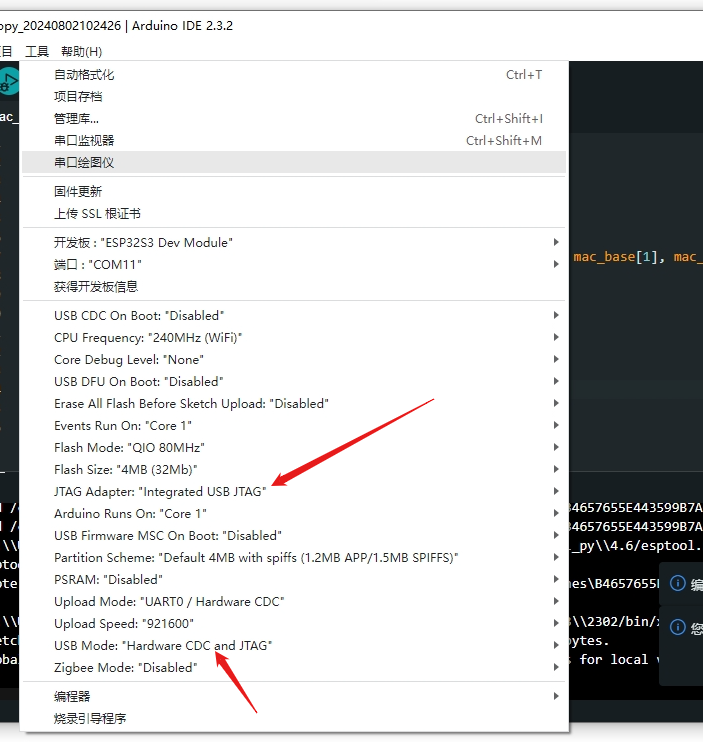Expand CPU Frequency 240MHz submenu
The height and width of the screenshot is (742, 703).
tap(294, 337)
